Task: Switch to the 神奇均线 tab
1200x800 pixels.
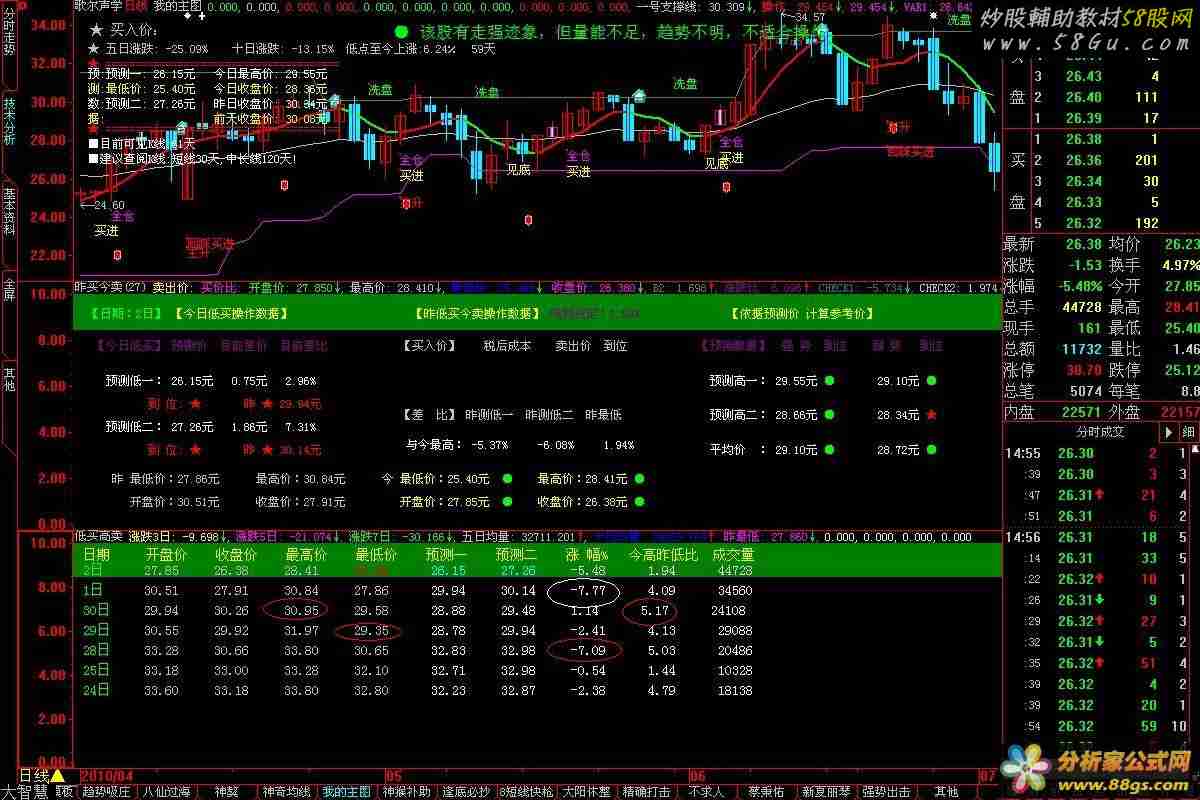Action: pyautogui.click(x=286, y=791)
